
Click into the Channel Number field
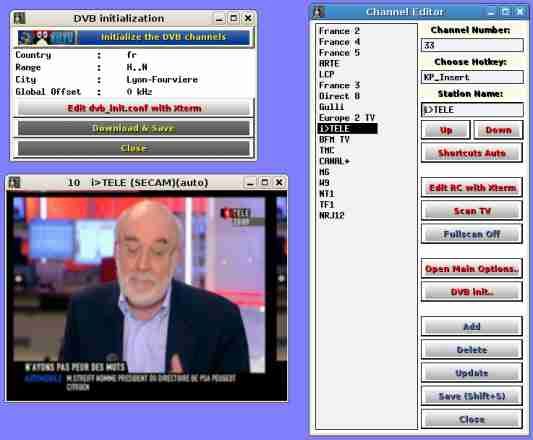click(472, 45)
